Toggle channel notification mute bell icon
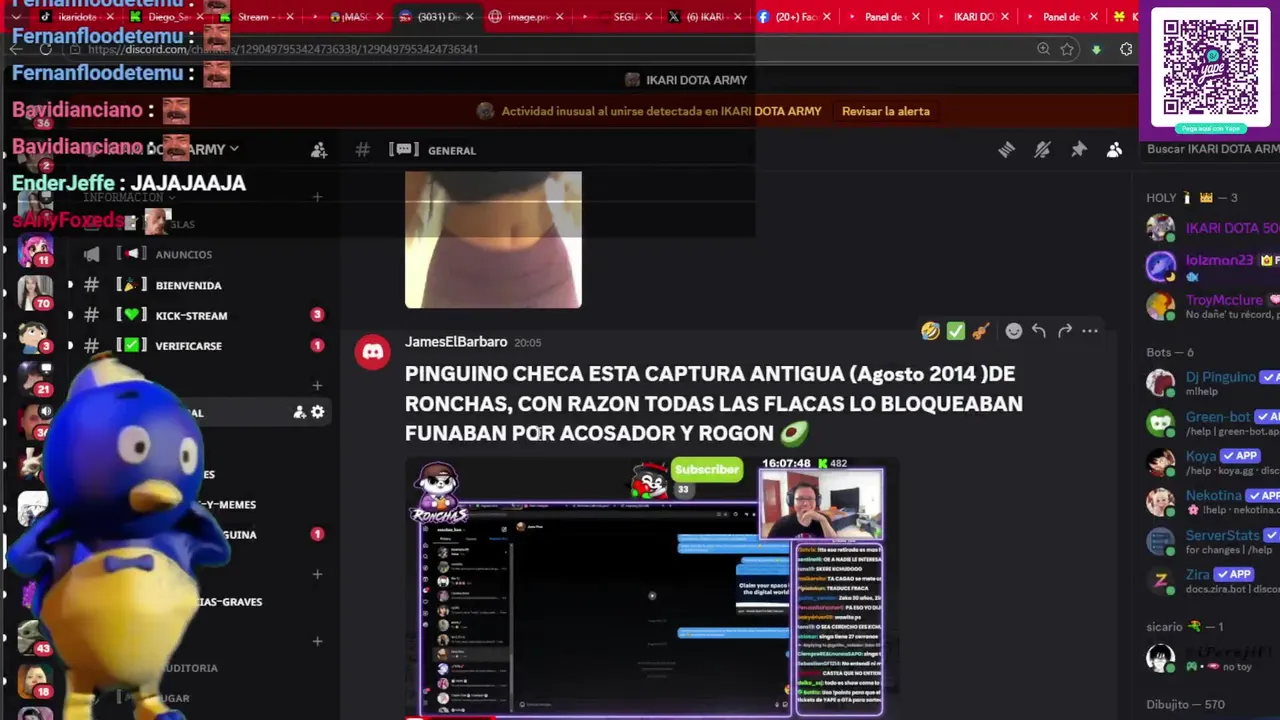 click(1042, 150)
